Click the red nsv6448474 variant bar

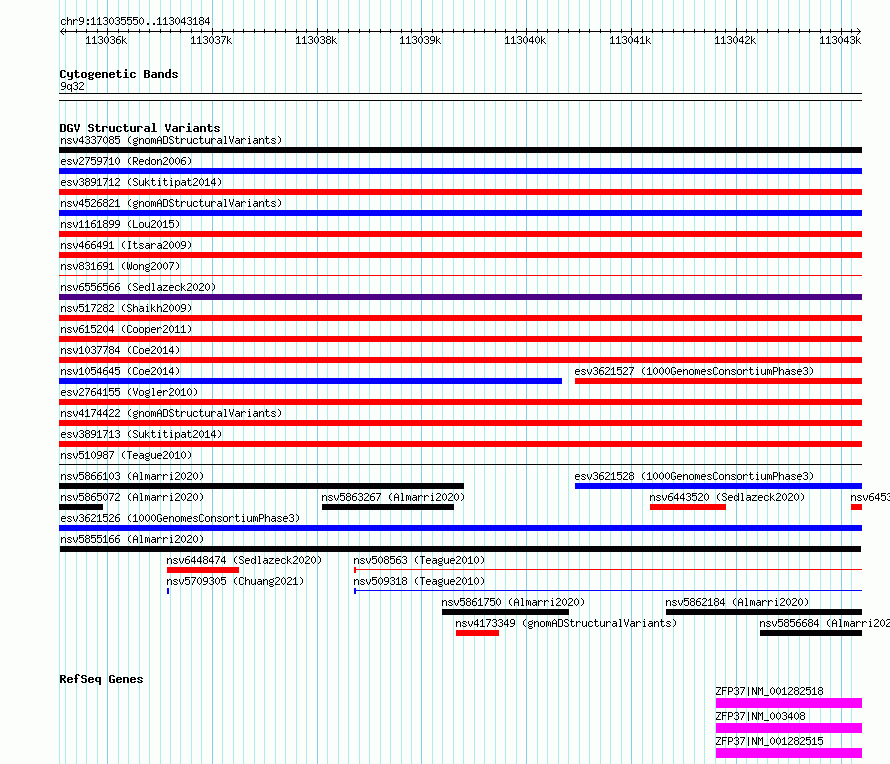click(x=203, y=570)
